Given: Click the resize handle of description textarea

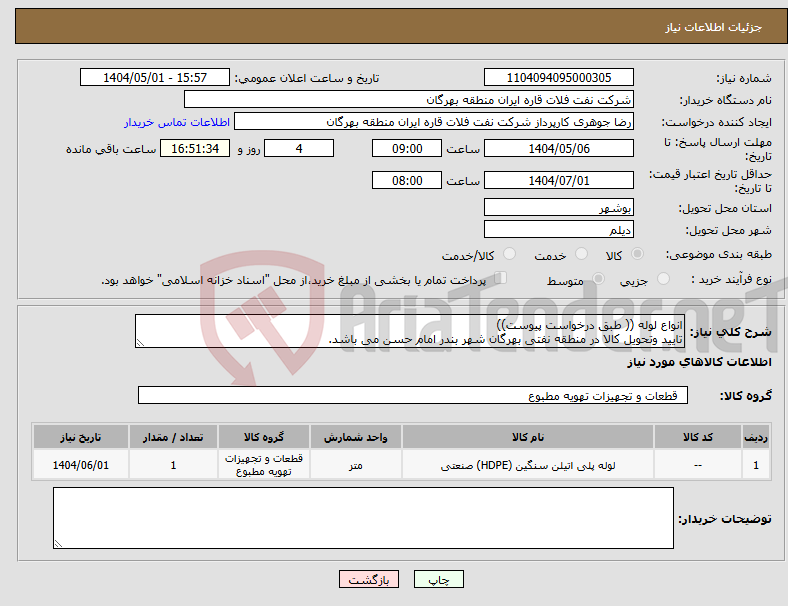Looking at the screenshot, I should coord(140,343).
